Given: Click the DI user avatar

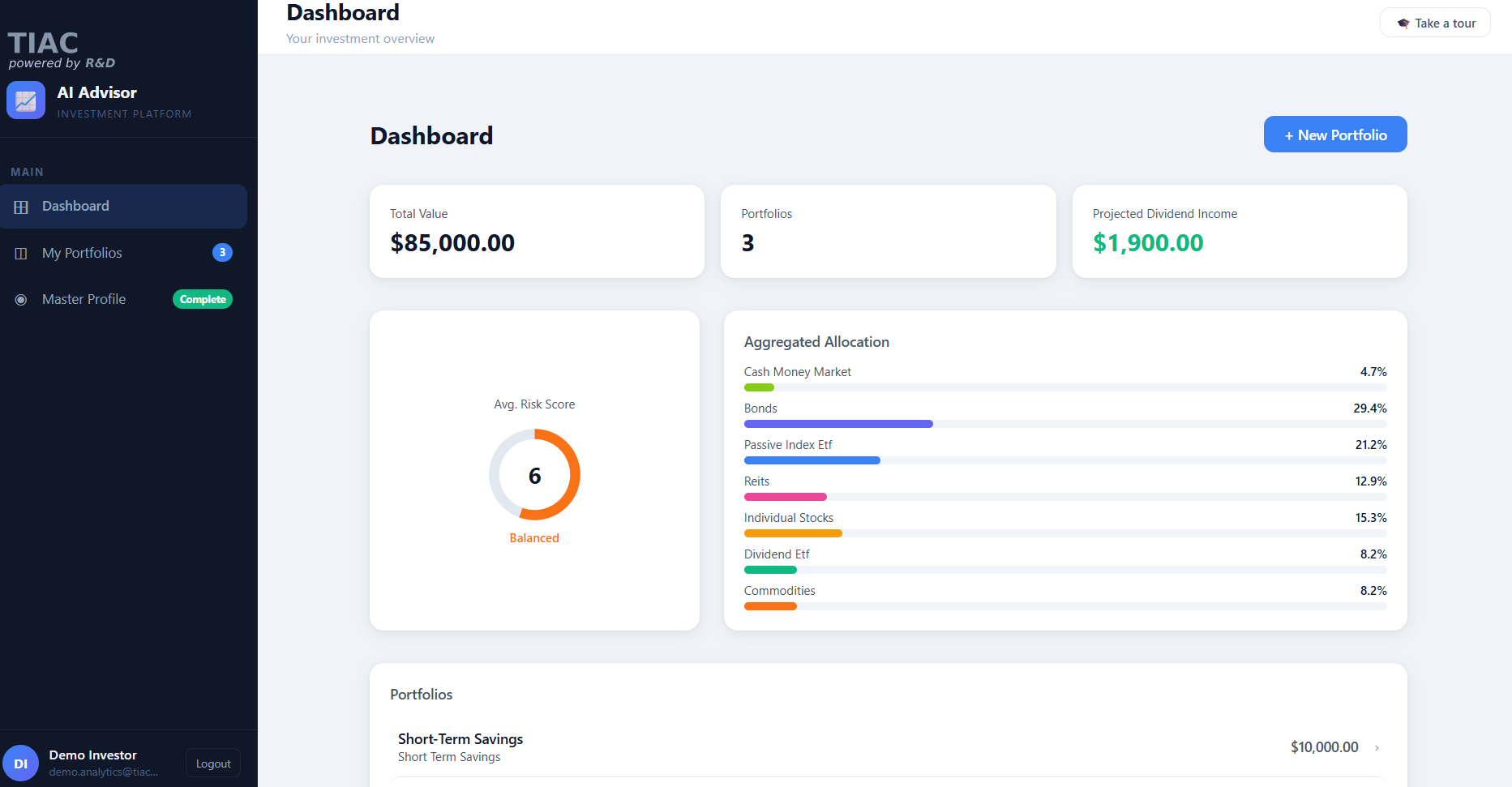Looking at the screenshot, I should [21, 763].
